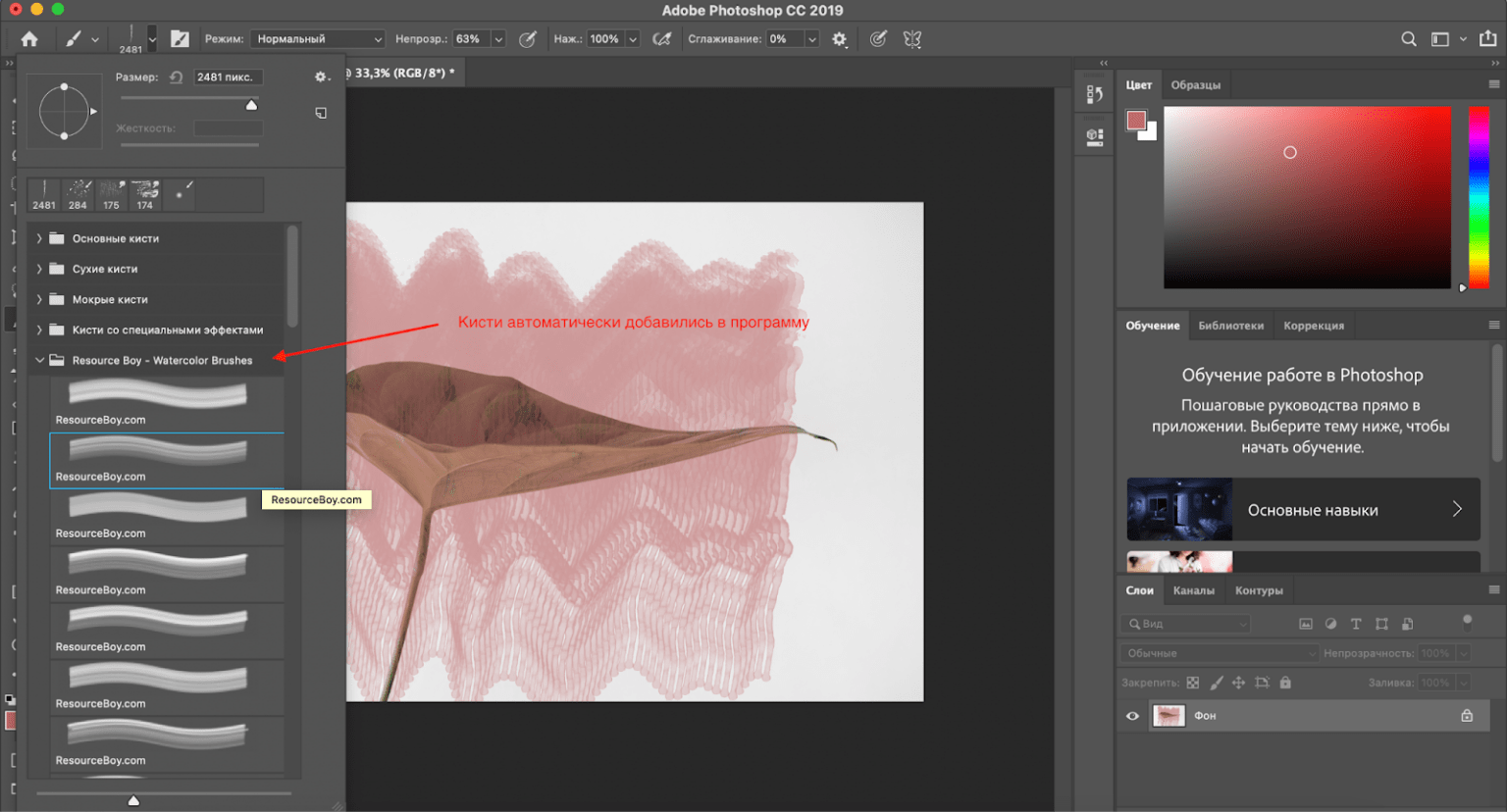Open the History panel icon
The height and width of the screenshot is (812, 1507).
pyautogui.click(x=1095, y=95)
